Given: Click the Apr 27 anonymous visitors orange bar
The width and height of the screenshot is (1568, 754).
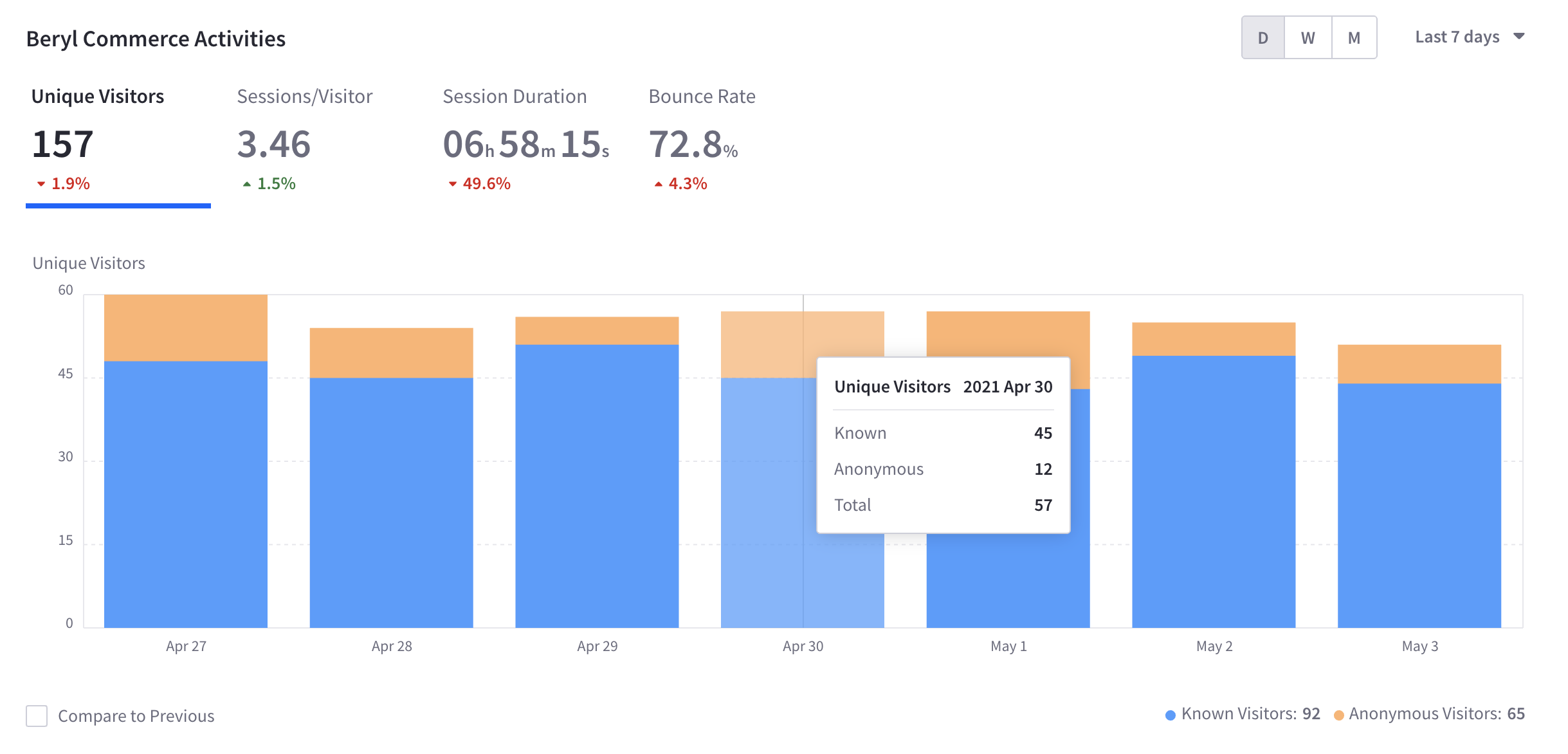Looking at the screenshot, I should [186, 328].
